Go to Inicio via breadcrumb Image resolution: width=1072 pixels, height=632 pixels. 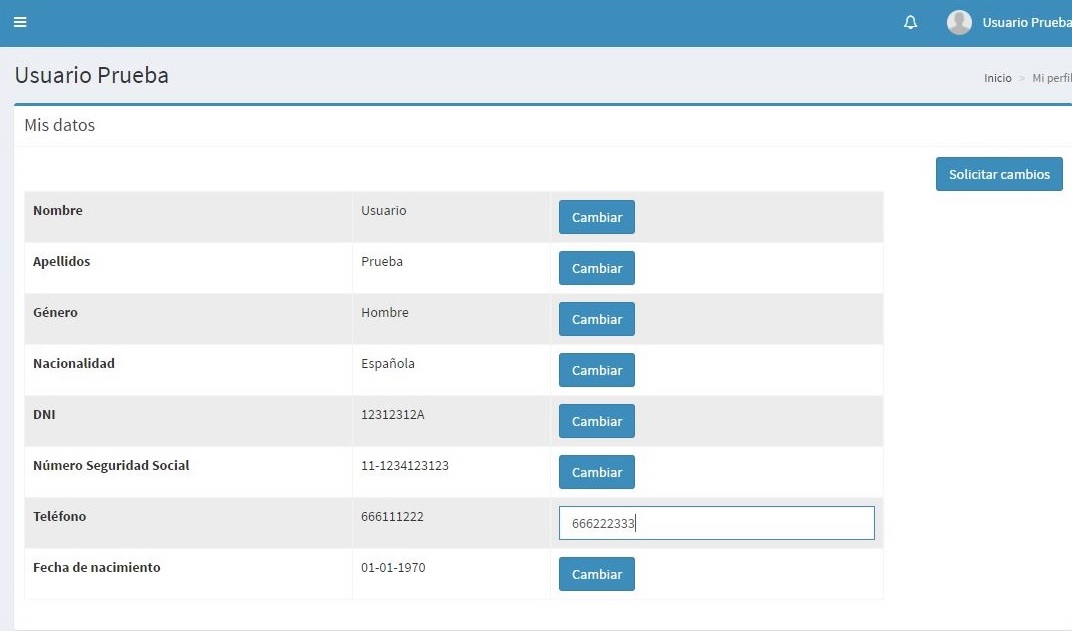997,78
